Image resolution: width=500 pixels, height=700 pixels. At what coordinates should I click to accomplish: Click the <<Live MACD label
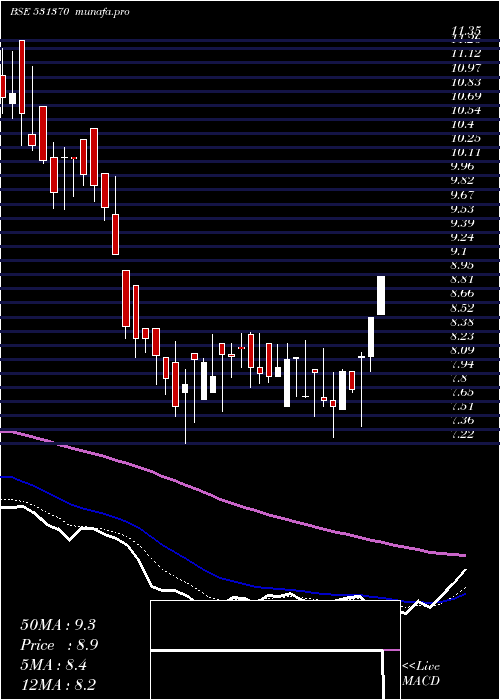[x=421, y=674]
